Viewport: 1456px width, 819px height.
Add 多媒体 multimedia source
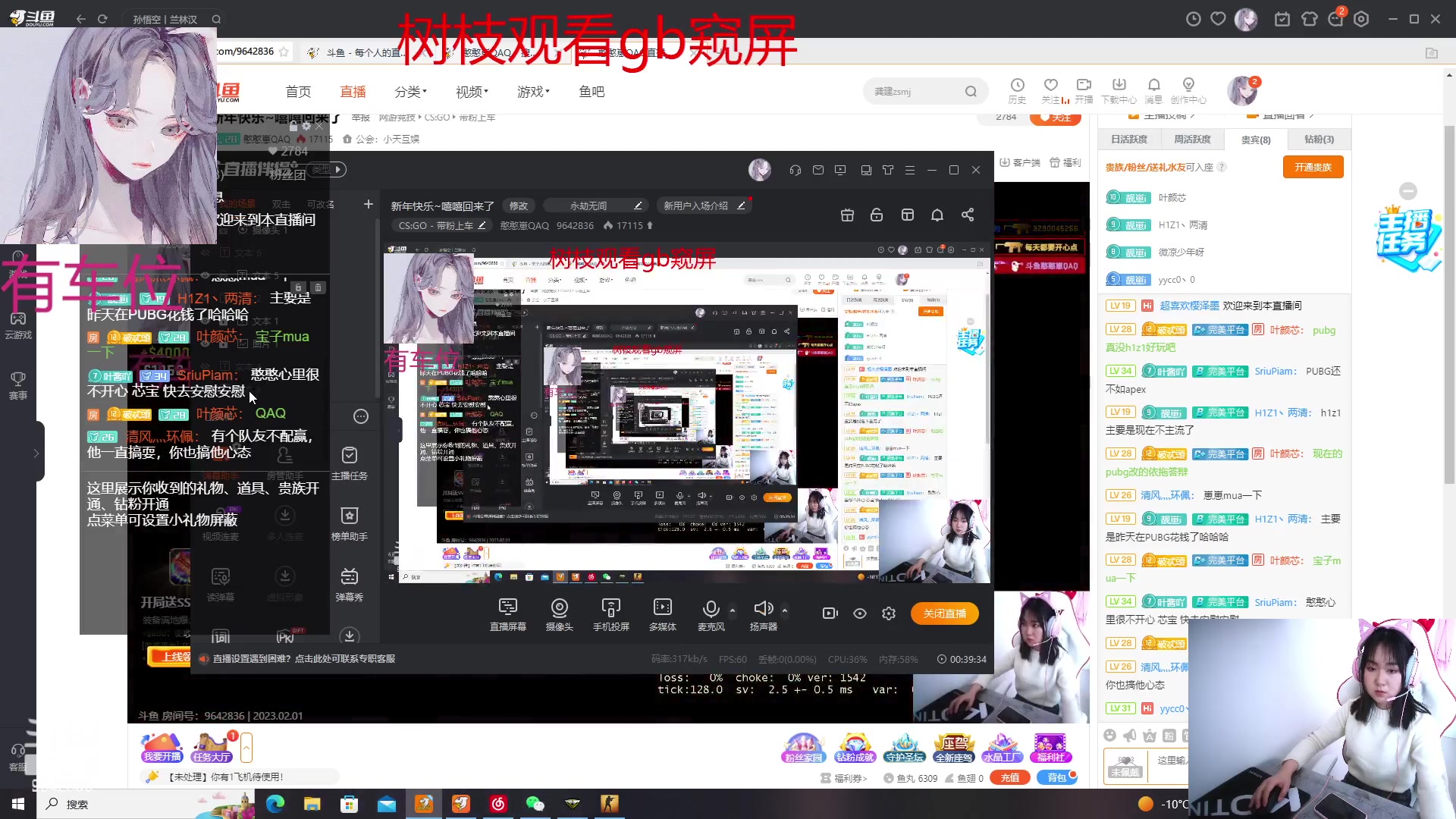pyautogui.click(x=662, y=614)
